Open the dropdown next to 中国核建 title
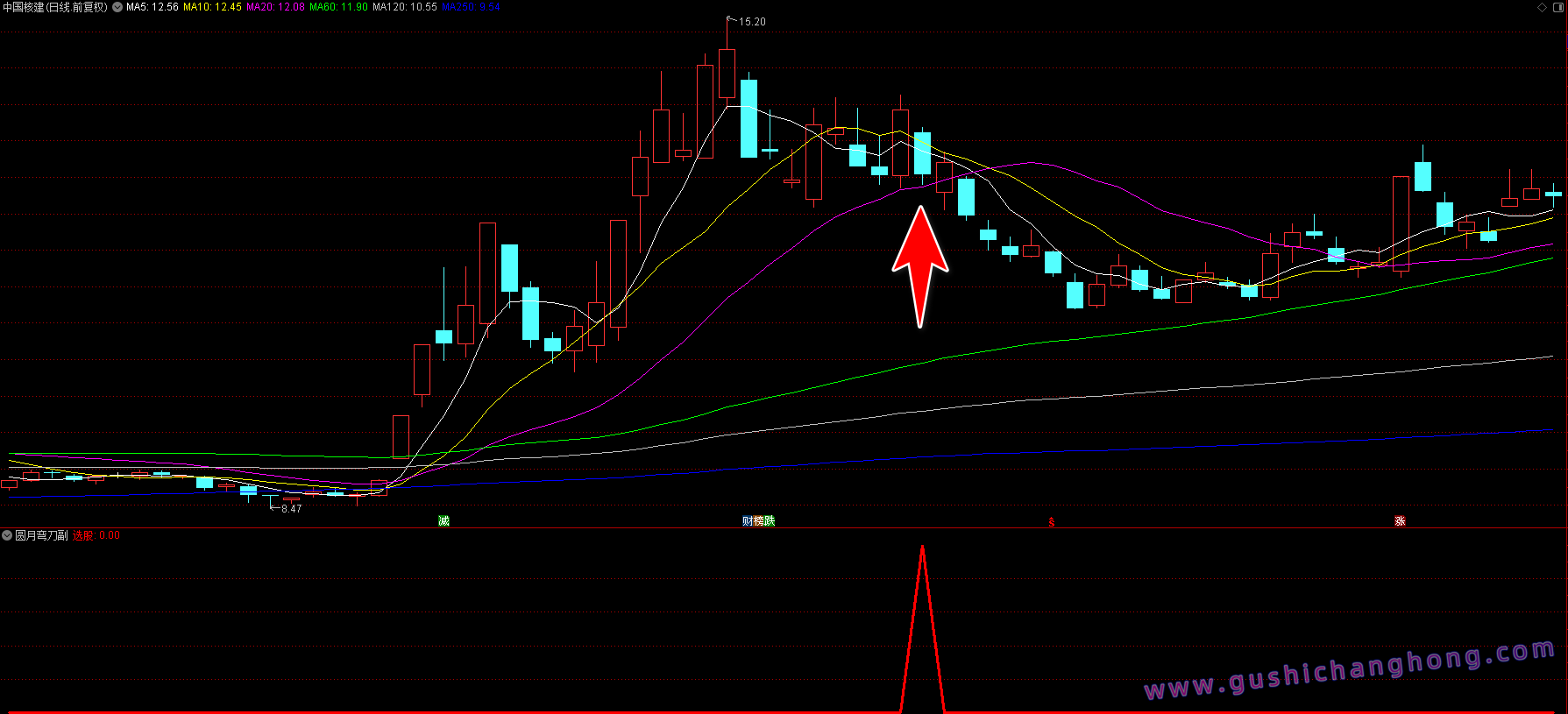The height and width of the screenshot is (714, 1568). click(117, 7)
